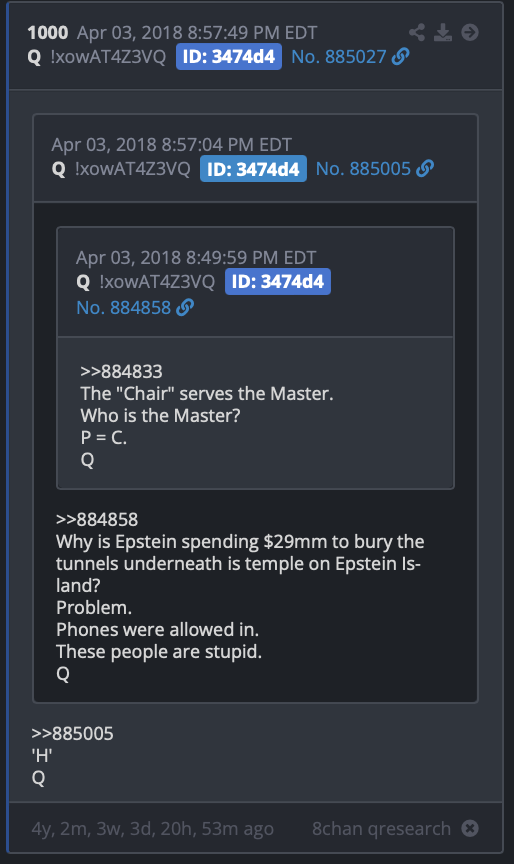Click the >>884833 reply reference
Viewport: 514px width, 864px height.
point(121,371)
